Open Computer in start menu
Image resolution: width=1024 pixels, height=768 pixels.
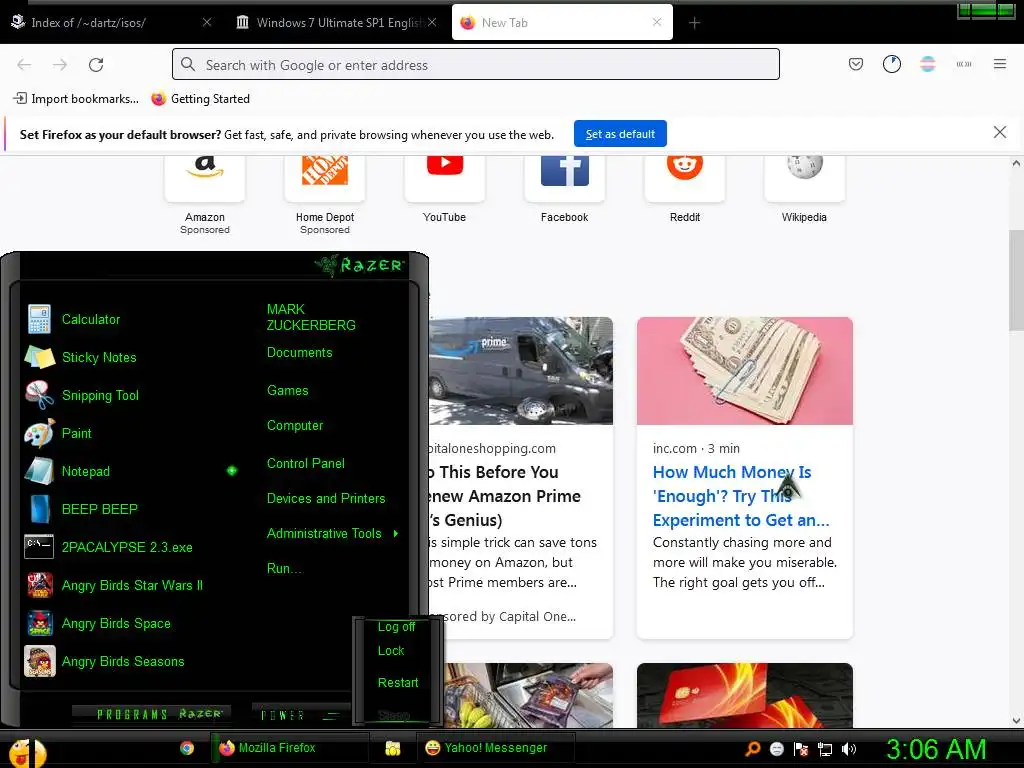click(295, 425)
